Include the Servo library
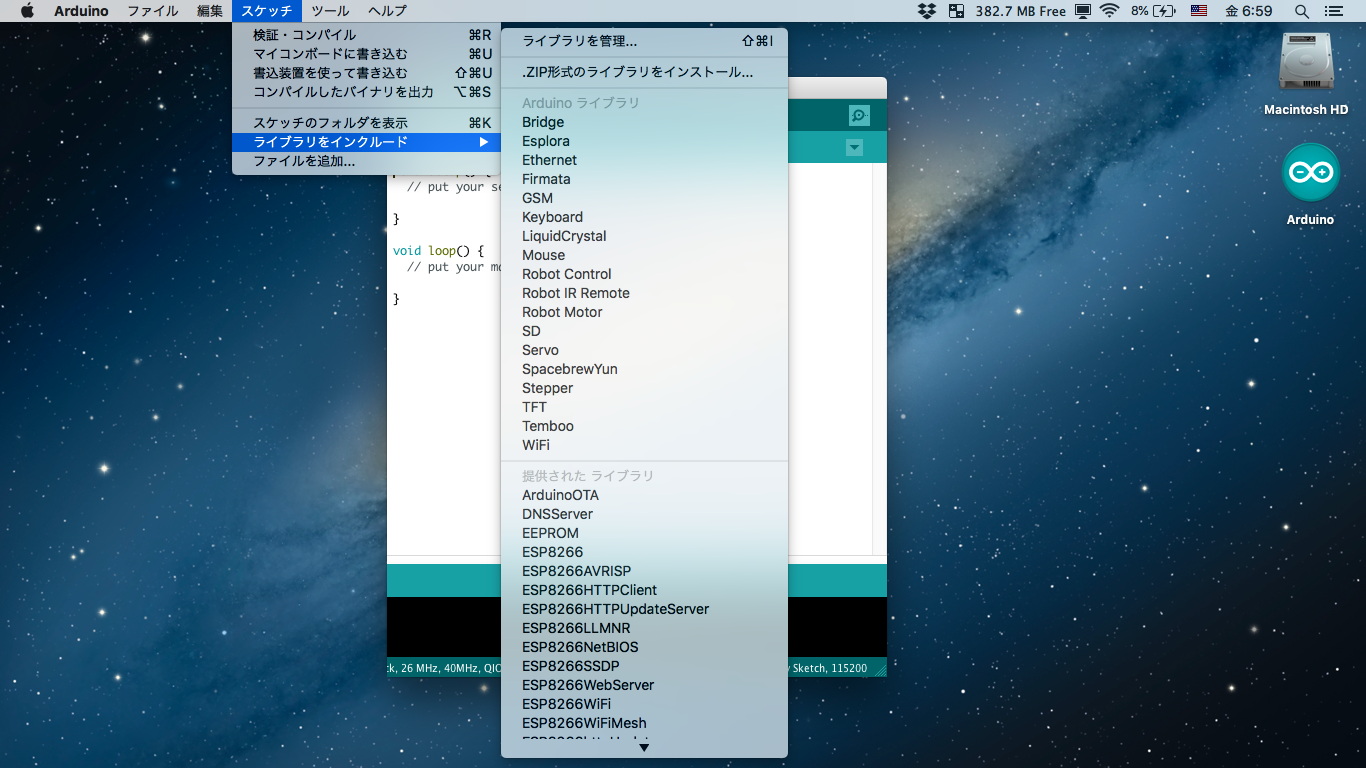 (x=644, y=350)
